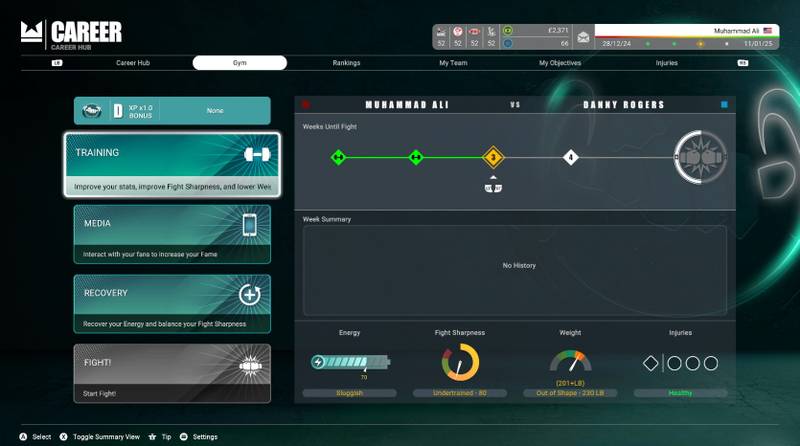Viewport: 800px width, 446px height.
Task: Click the dumbbell icon on Training
Action: 257,154
